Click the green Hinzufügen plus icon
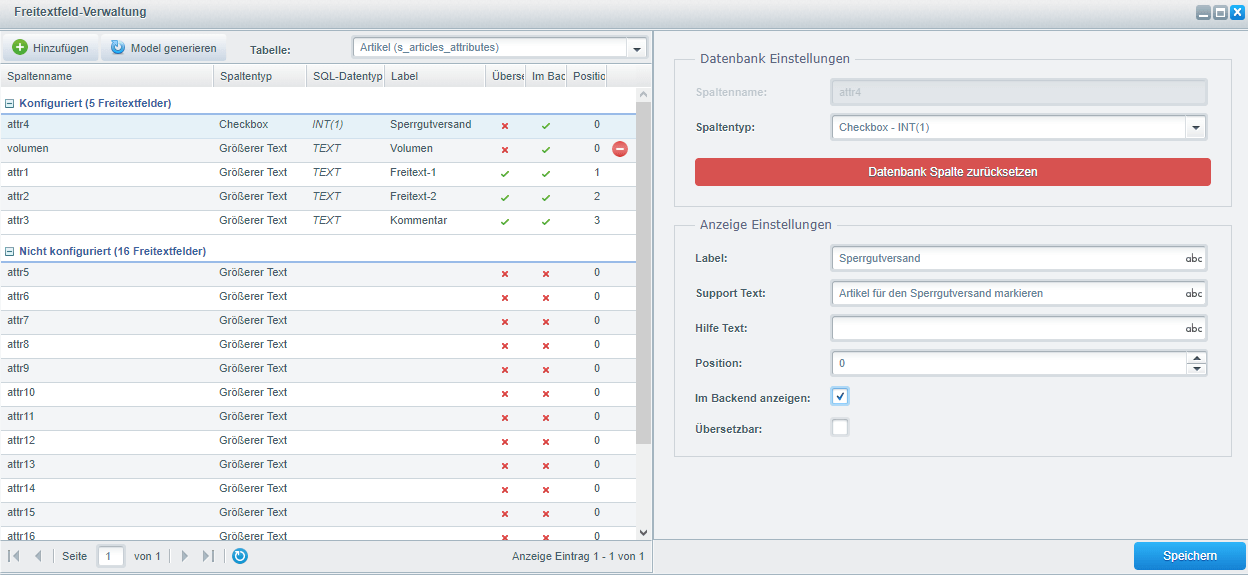Image resolution: width=1248 pixels, height=575 pixels. pos(19,48)
